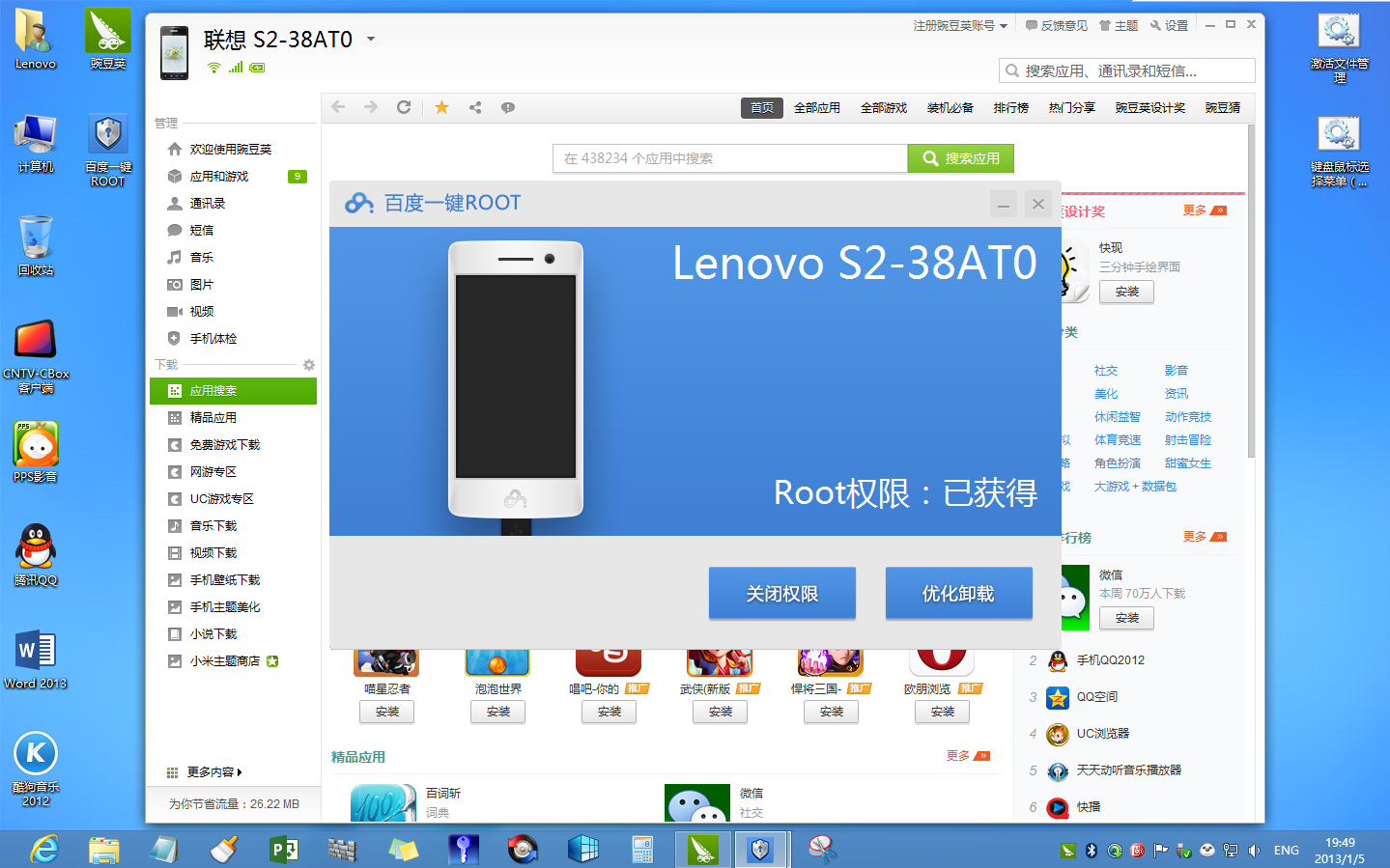Viewport: 1390px width, 868px height.
Task: Expand 更多内容 in the sidebar
Action: (x=204, y=772)
